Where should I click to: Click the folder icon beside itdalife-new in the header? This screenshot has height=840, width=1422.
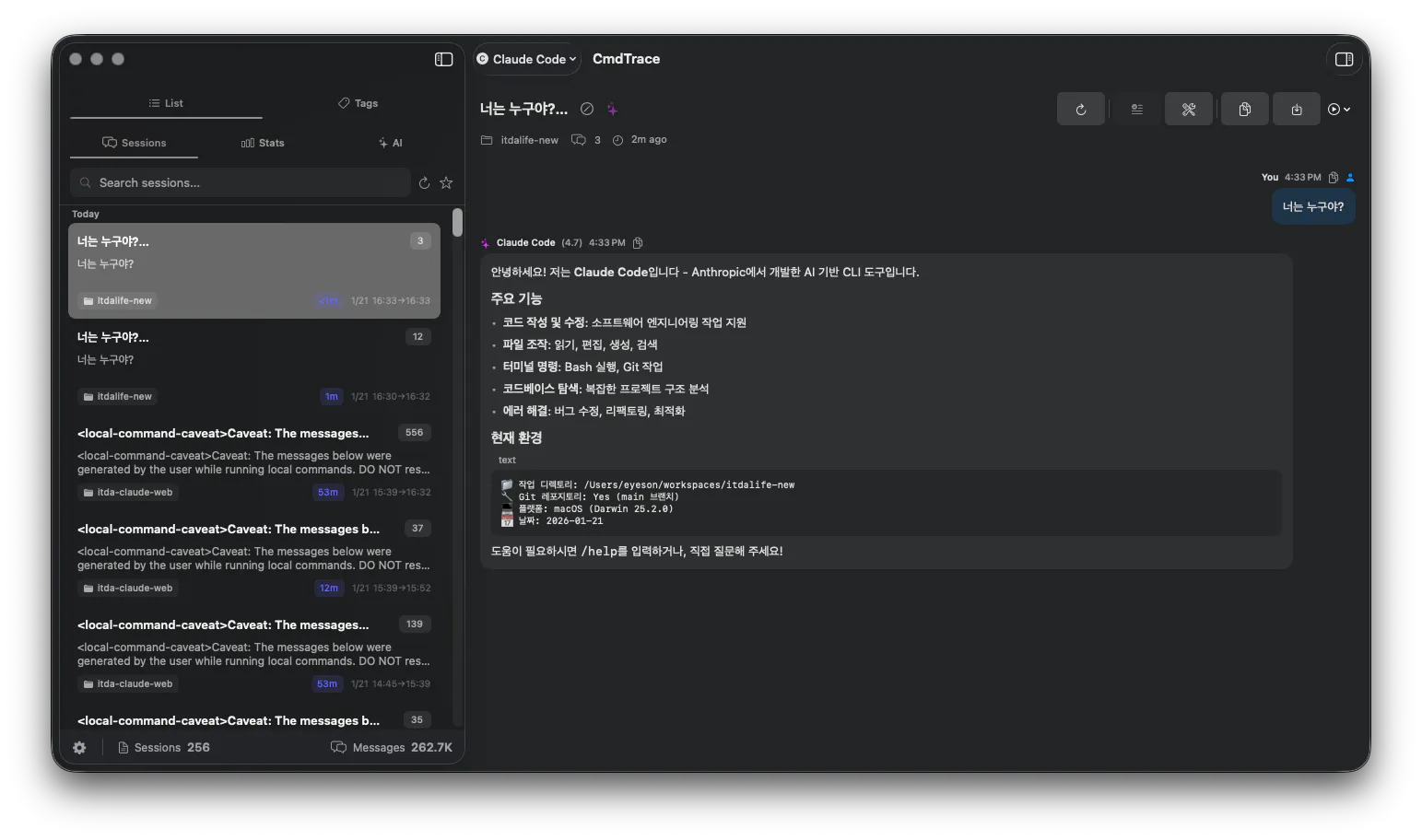(487, 140)
